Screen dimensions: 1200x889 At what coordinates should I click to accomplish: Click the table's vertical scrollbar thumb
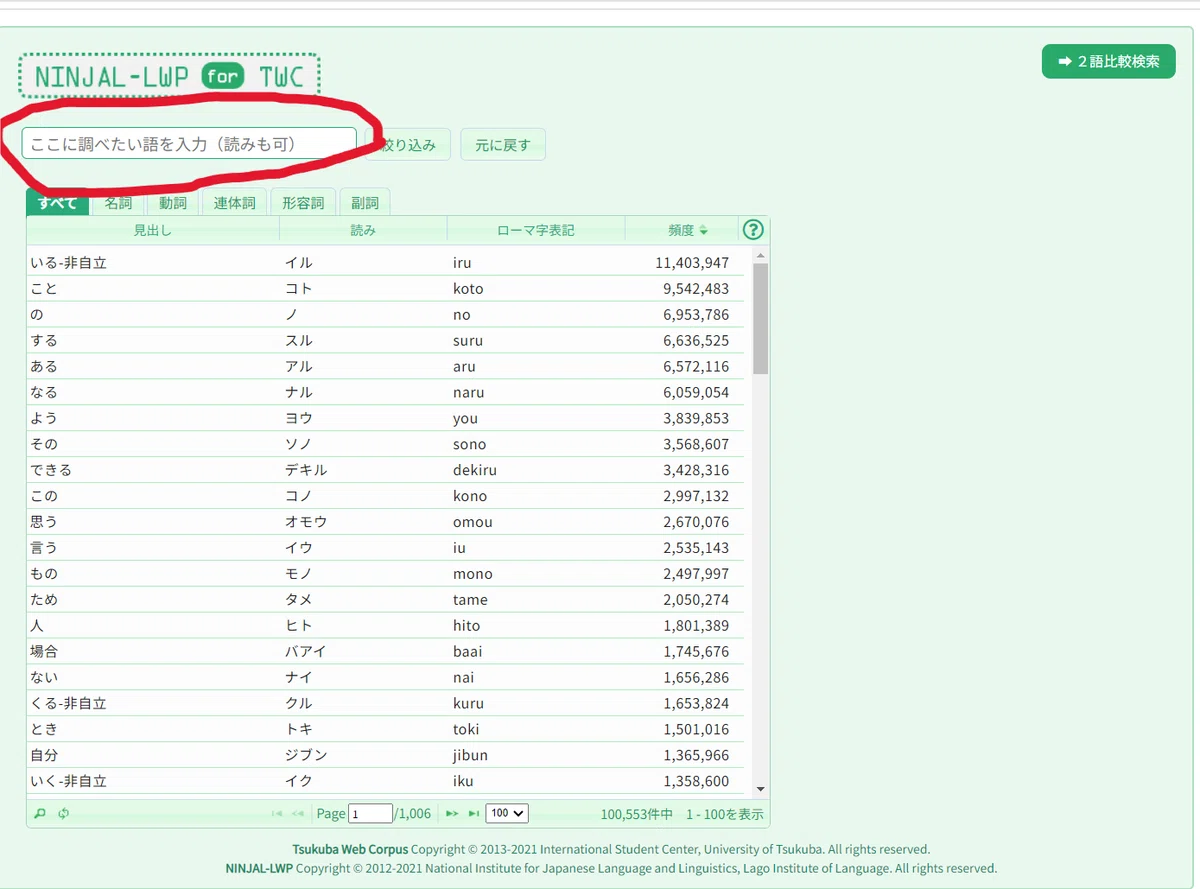click(760, 318)
